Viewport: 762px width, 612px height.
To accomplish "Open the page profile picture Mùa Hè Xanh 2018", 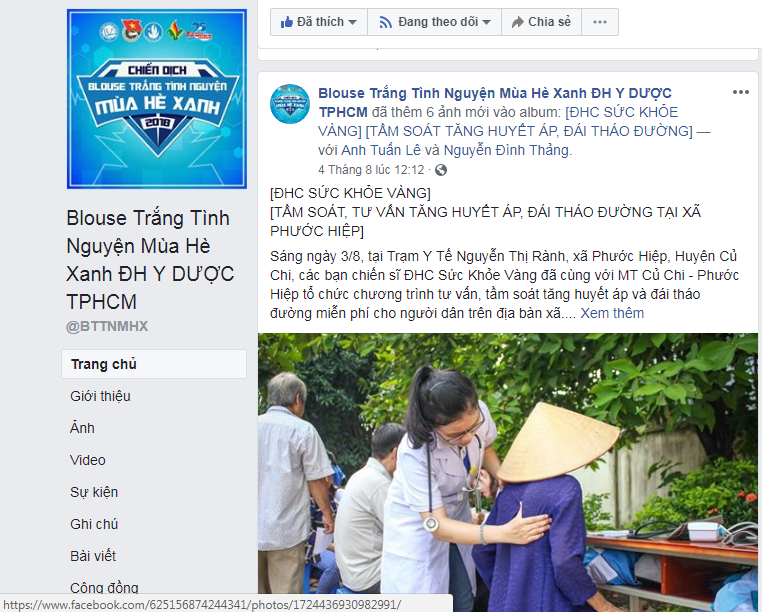I will click(x=157, y=99).
